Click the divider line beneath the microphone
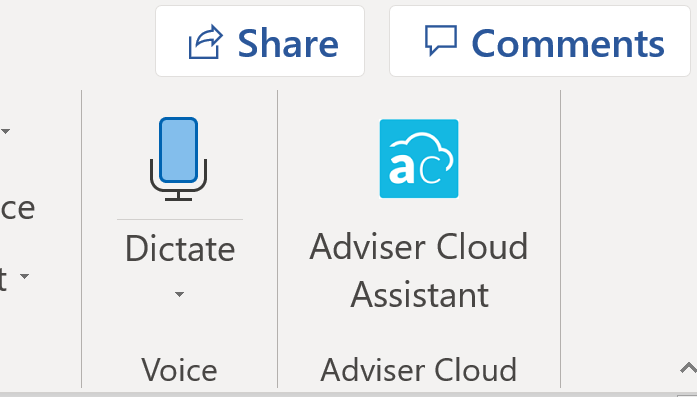 180,219
